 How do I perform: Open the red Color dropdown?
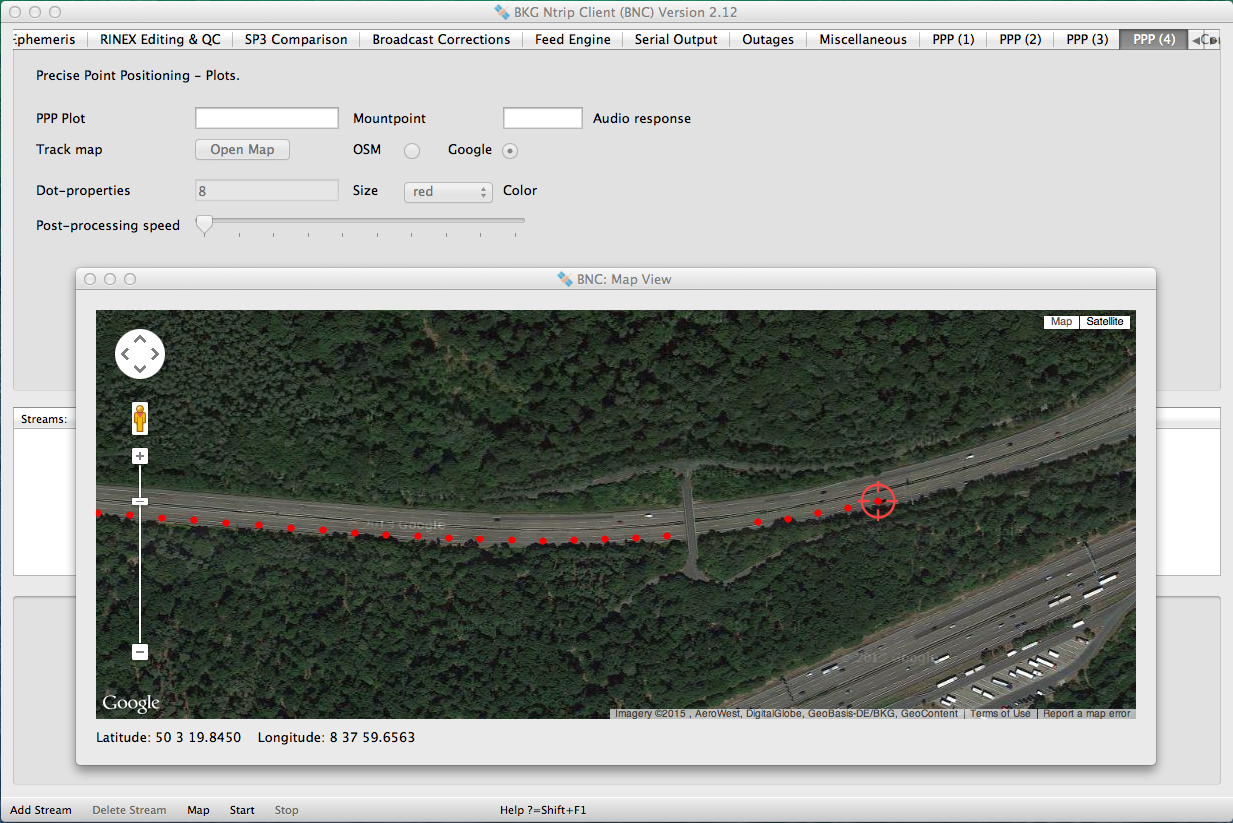click(x=448, y=191)
